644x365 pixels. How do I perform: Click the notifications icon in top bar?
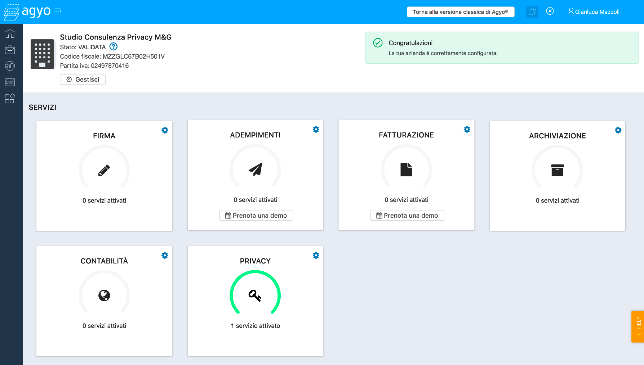click(x=532, y=11)
